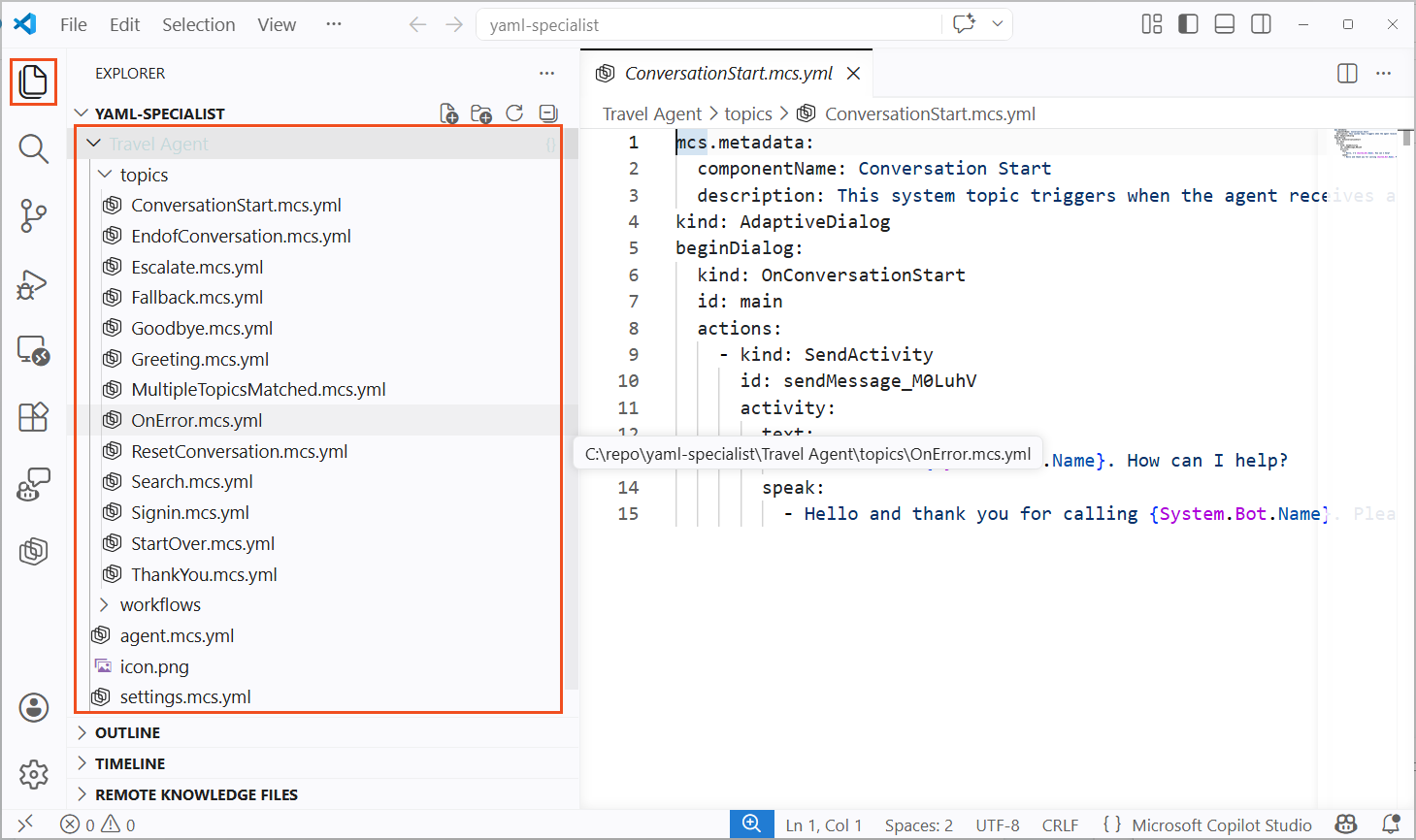Open Remote Explorer in activity bar
This screenshot has width=1416, height=840.
pos(33,350)
